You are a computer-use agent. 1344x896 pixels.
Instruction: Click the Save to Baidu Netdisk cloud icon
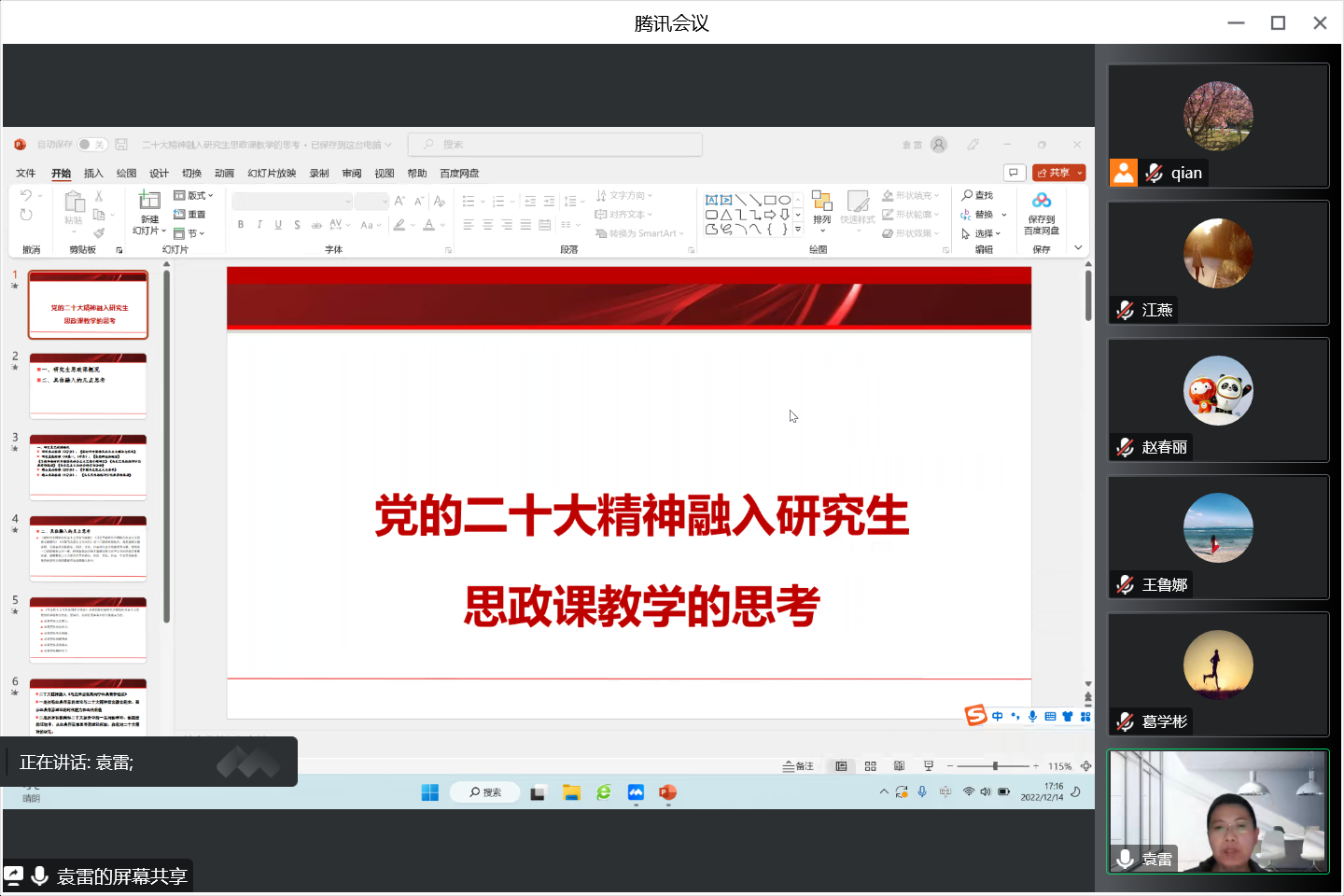click(1042, 201)
